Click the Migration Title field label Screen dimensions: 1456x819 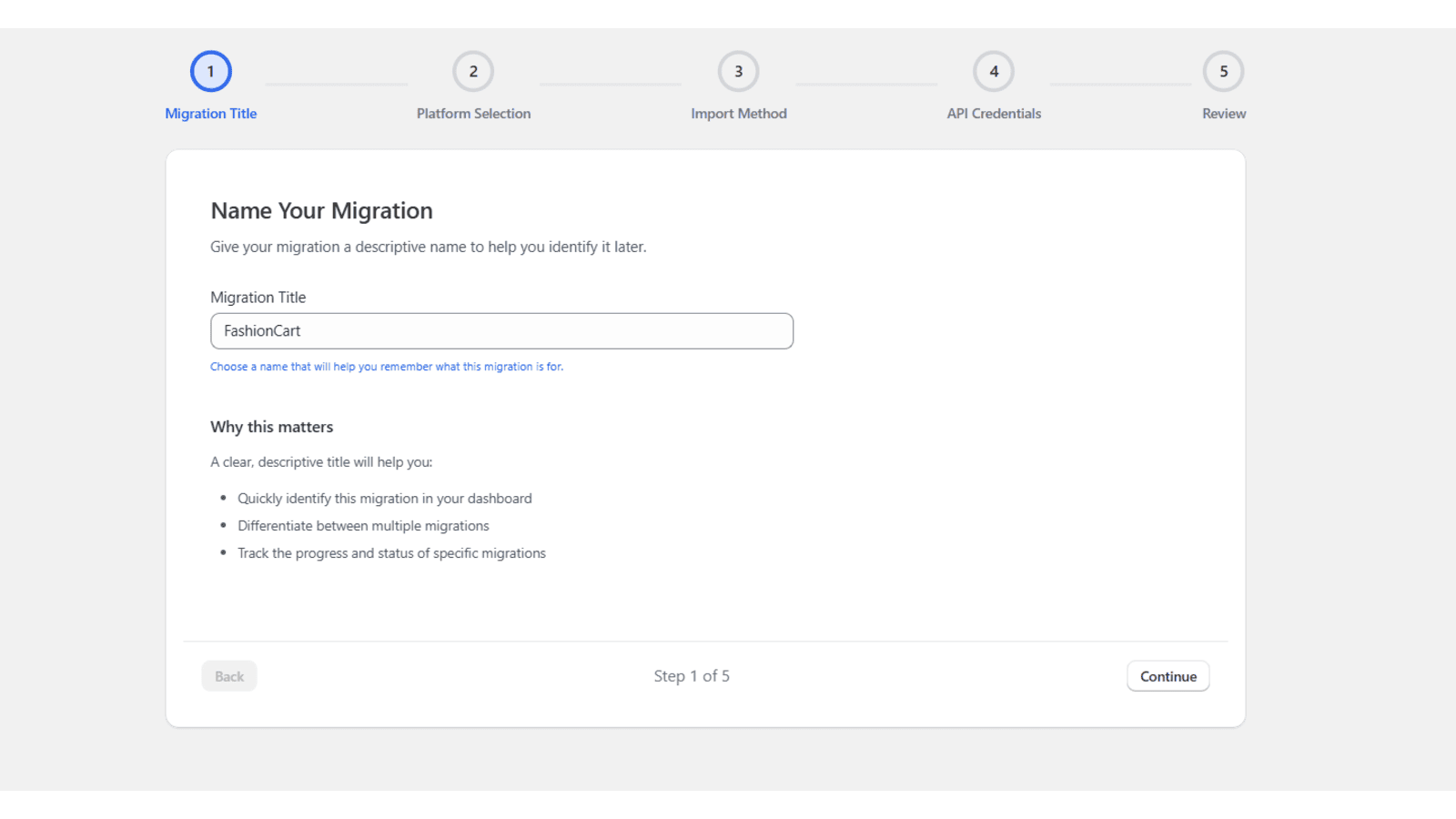pyautogui.click(x=258, y=298)
